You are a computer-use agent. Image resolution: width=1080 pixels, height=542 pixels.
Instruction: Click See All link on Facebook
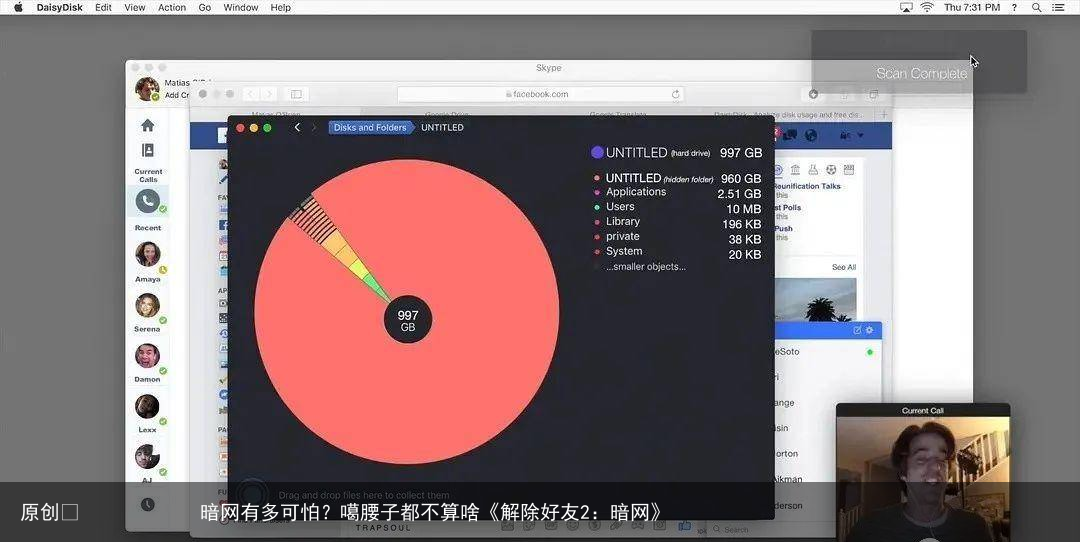tap(843, 267)
